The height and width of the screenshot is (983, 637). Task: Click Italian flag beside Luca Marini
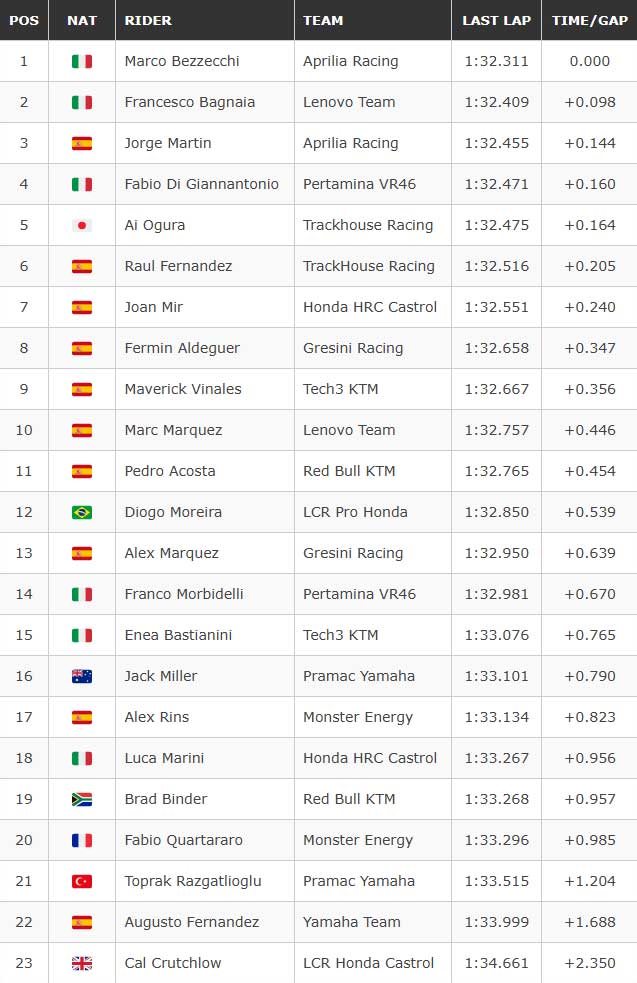coord(82,758)
